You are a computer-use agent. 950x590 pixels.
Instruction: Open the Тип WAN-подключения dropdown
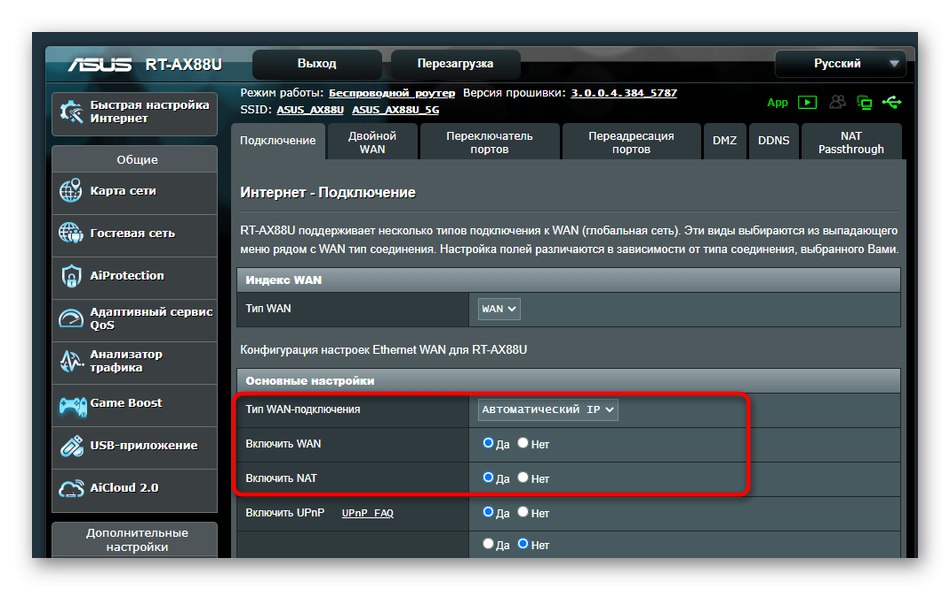click(548, 409)
